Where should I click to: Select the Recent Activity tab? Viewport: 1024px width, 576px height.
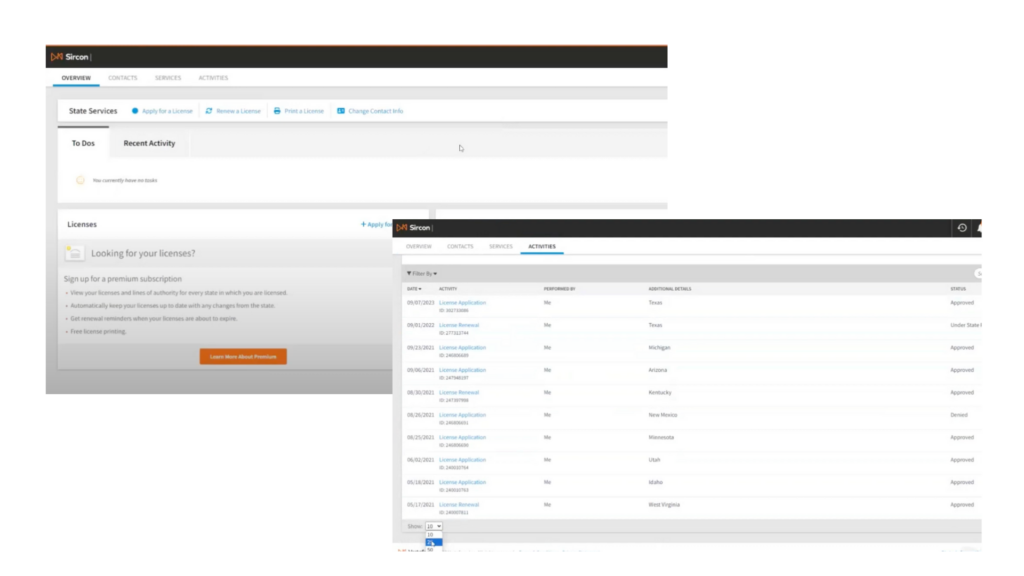[150, 143]
